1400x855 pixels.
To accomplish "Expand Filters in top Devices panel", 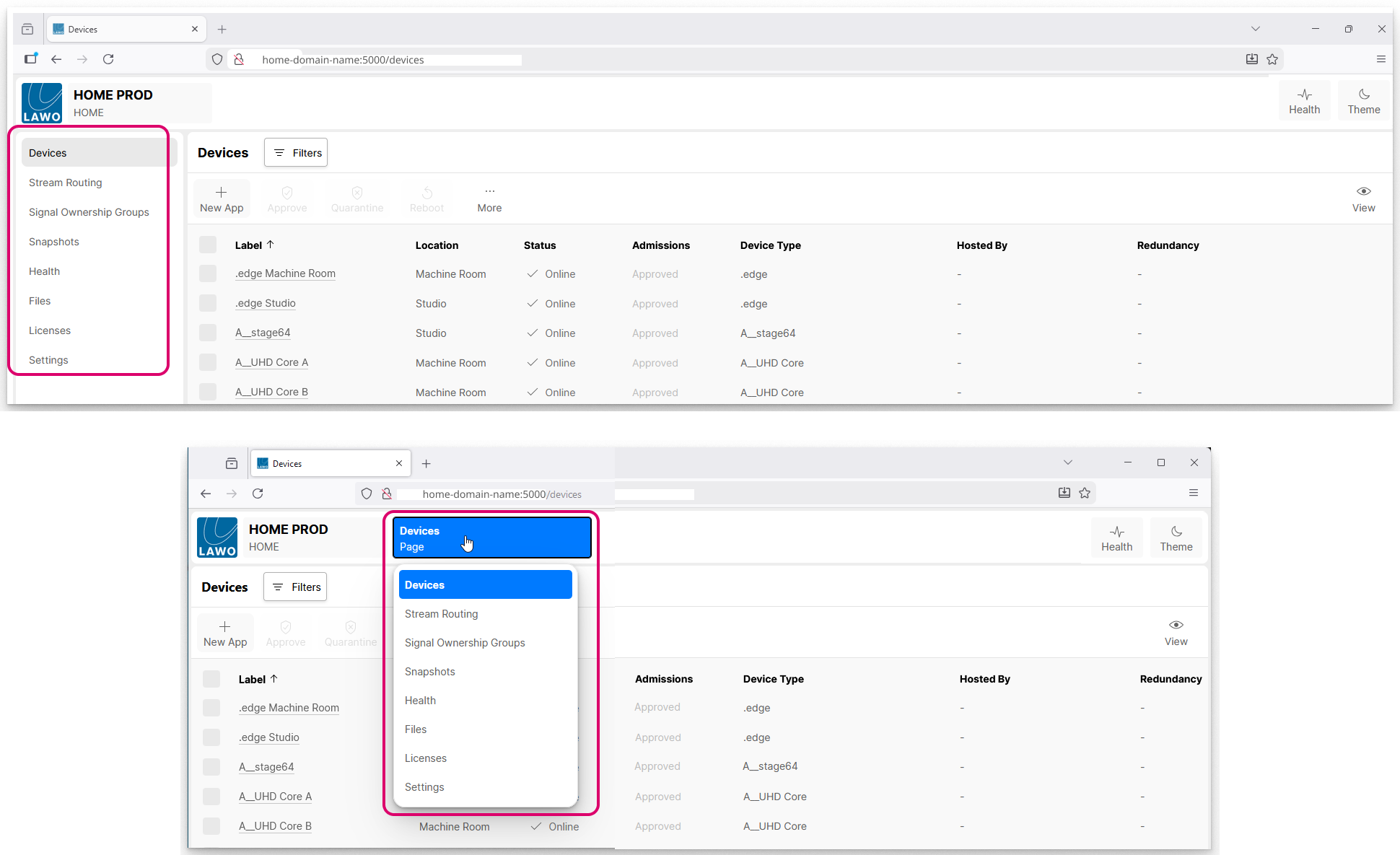I will pyautogui.click(x=296, y=153).
